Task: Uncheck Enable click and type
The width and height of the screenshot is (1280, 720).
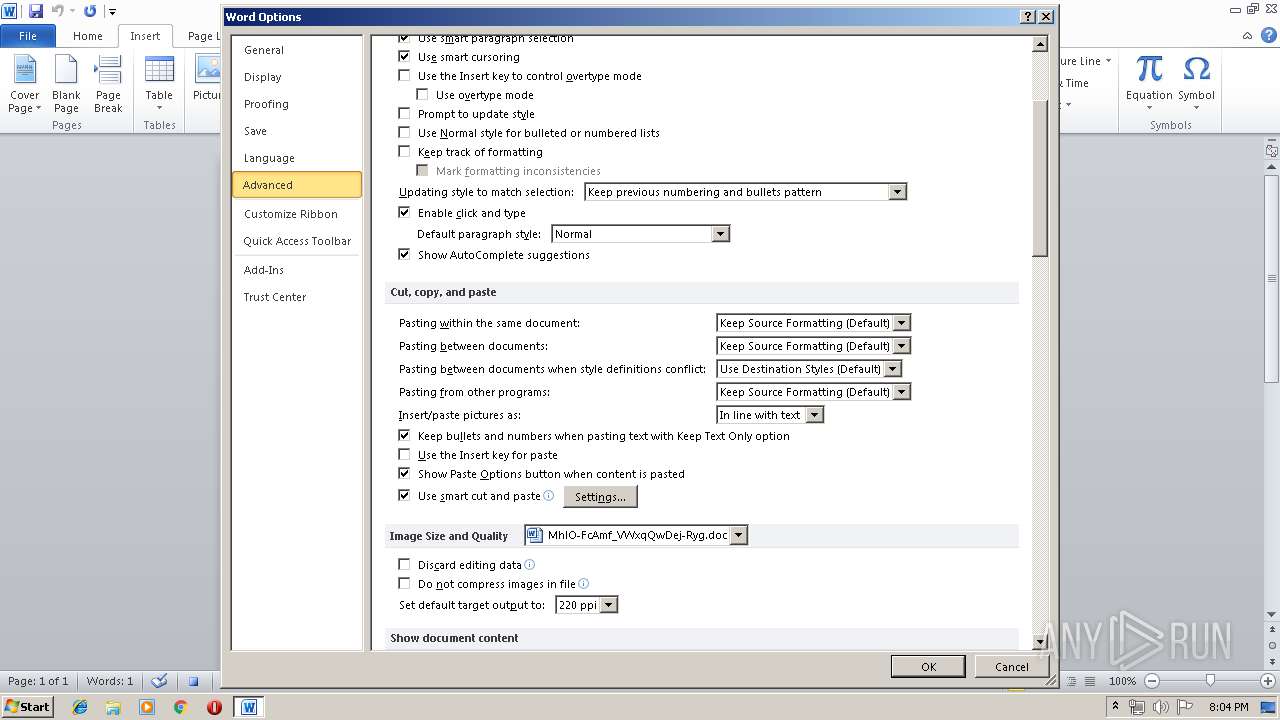Action: pyautogui.click(x=404, y=213)
